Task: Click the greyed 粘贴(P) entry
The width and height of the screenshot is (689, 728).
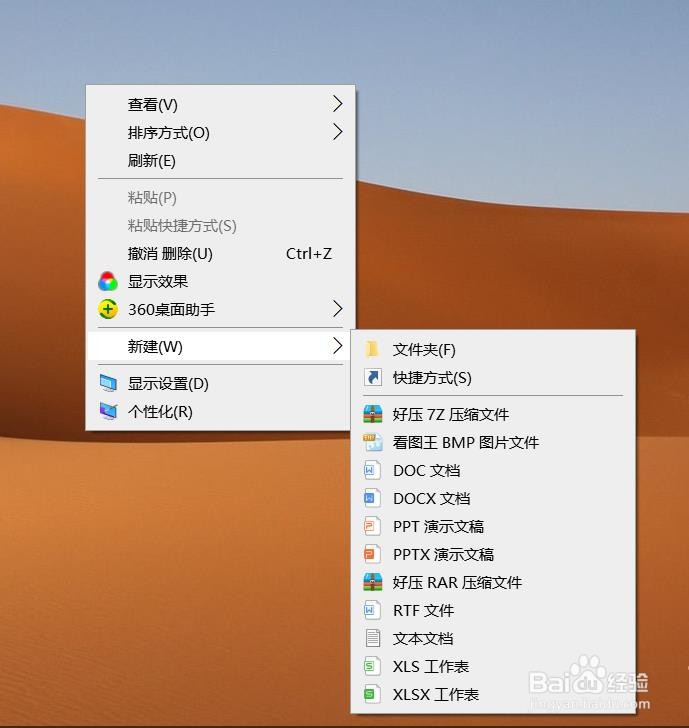Action: tap(221, 198)
